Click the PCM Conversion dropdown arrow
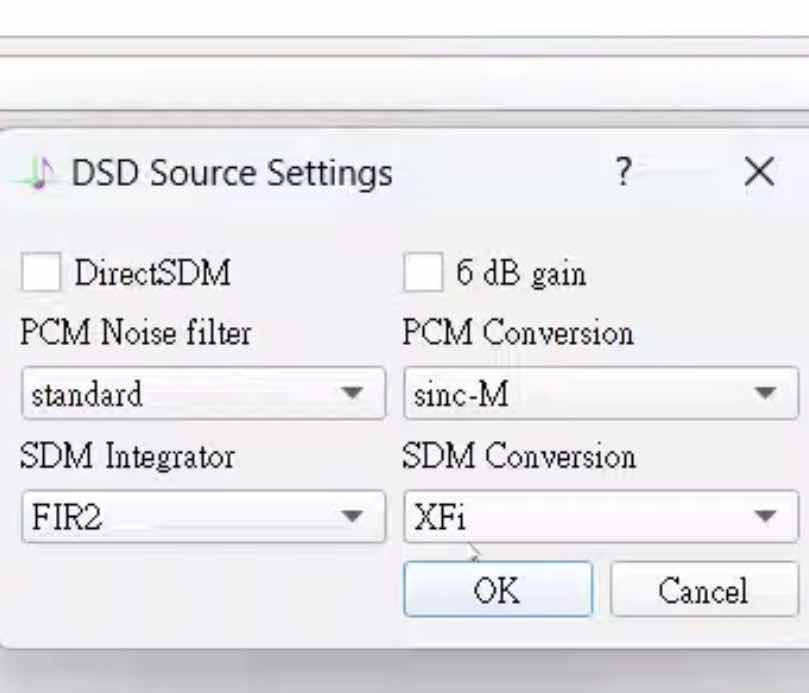Image resolution: width=809 pixels, height=693 pixels. (x=765, y=393)
